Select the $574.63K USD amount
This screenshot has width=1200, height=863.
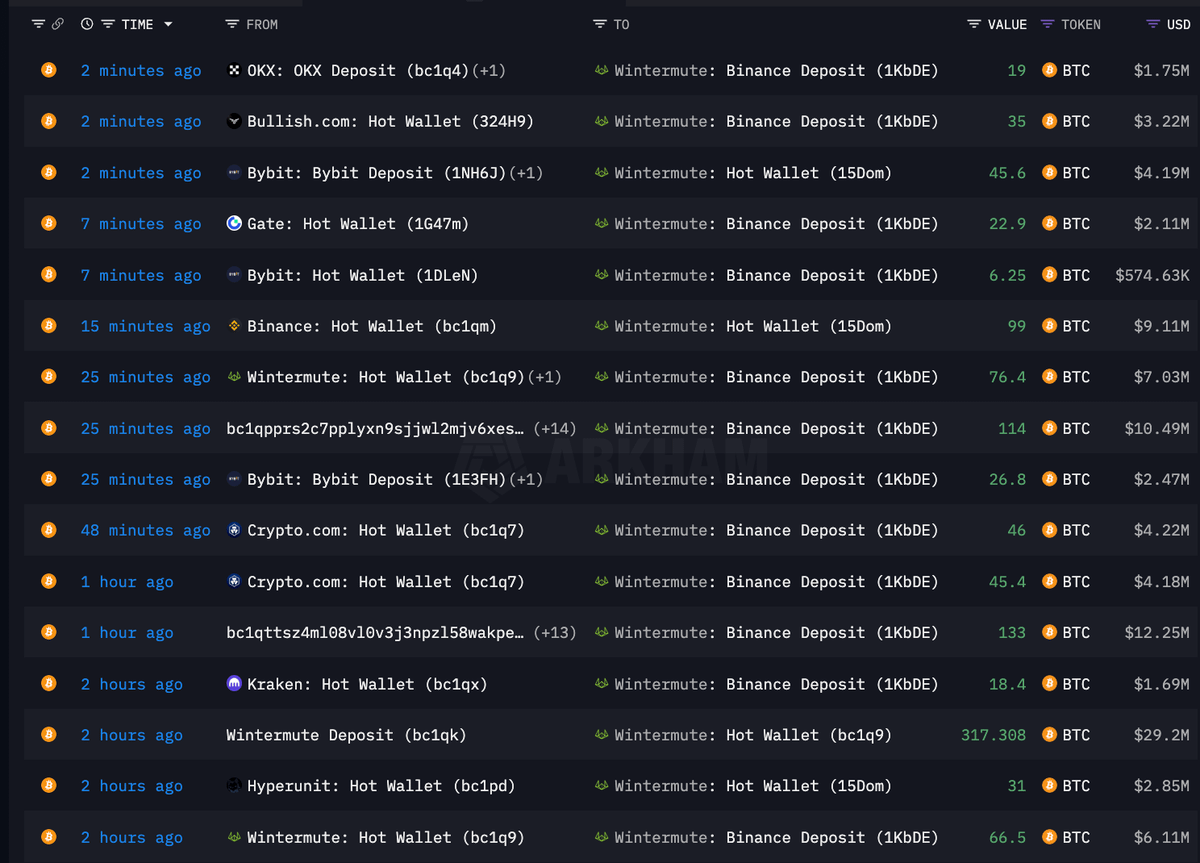click(x=1152, y=275)
